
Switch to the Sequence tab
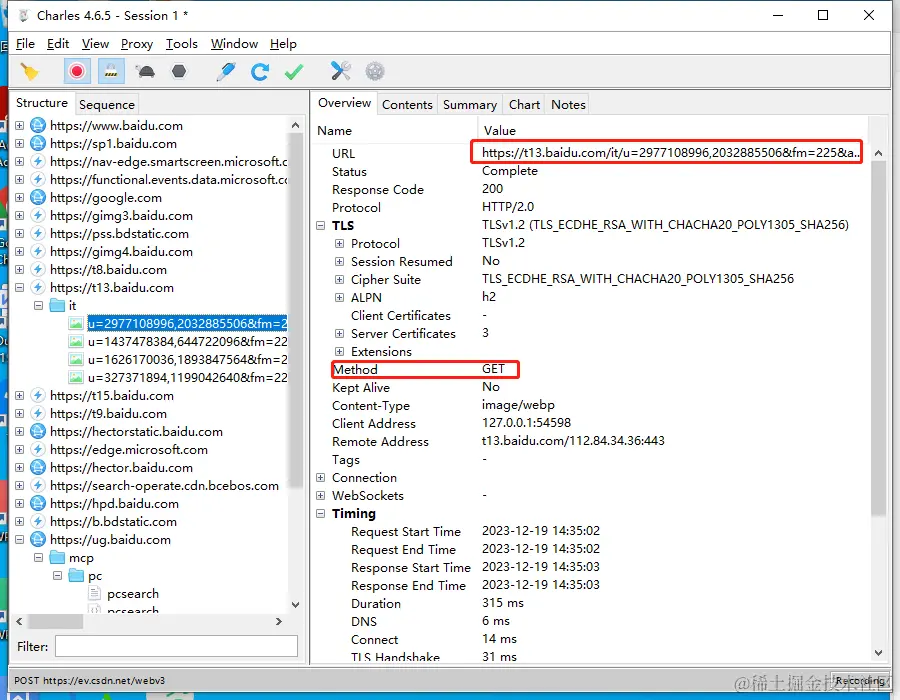tap(107, 104)
